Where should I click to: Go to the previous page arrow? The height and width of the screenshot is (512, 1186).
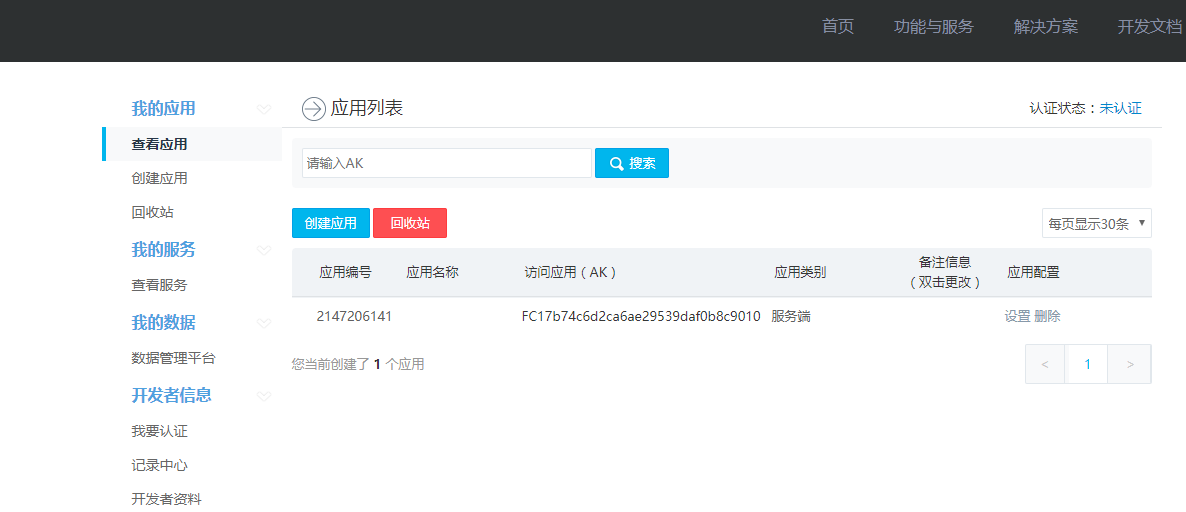click(1045, 364)
